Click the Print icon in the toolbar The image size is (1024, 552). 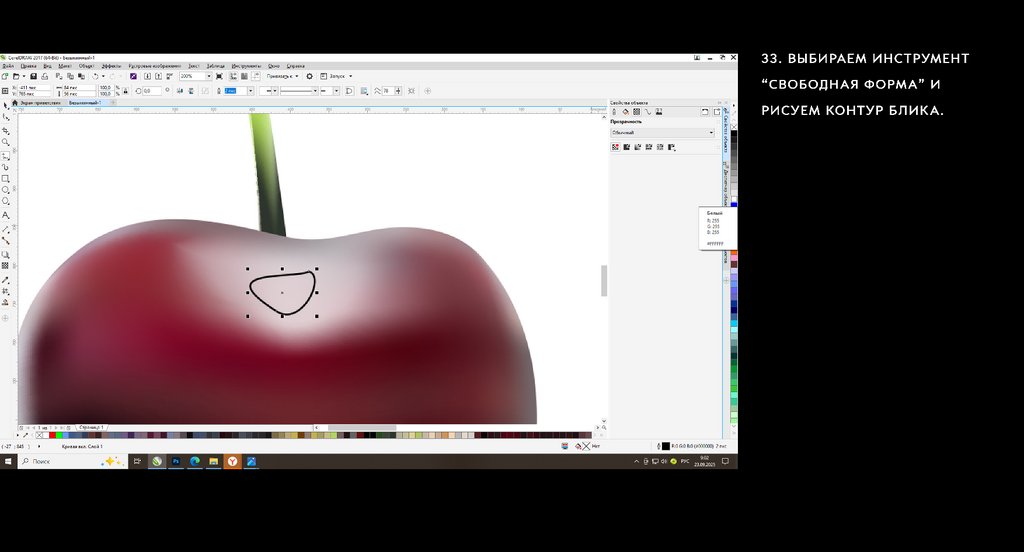pyautogui.click(x=44, y=76)
